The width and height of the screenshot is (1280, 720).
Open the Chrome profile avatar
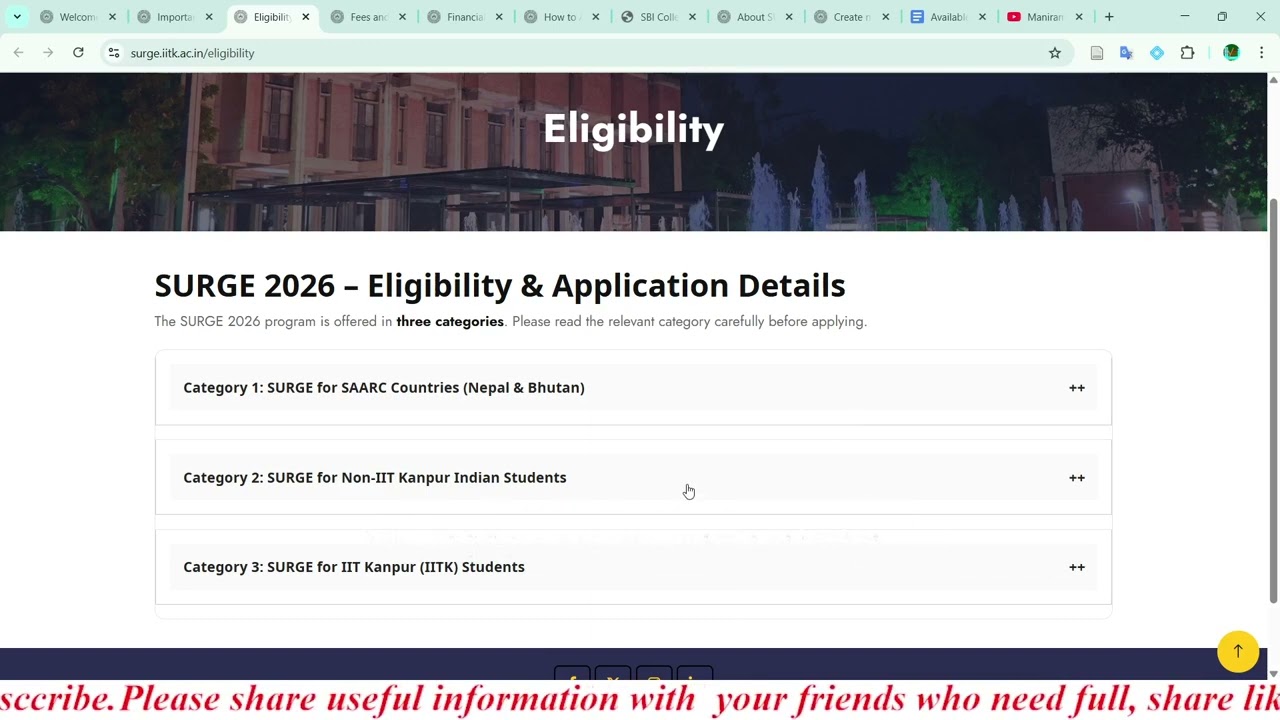point(1231,53)
